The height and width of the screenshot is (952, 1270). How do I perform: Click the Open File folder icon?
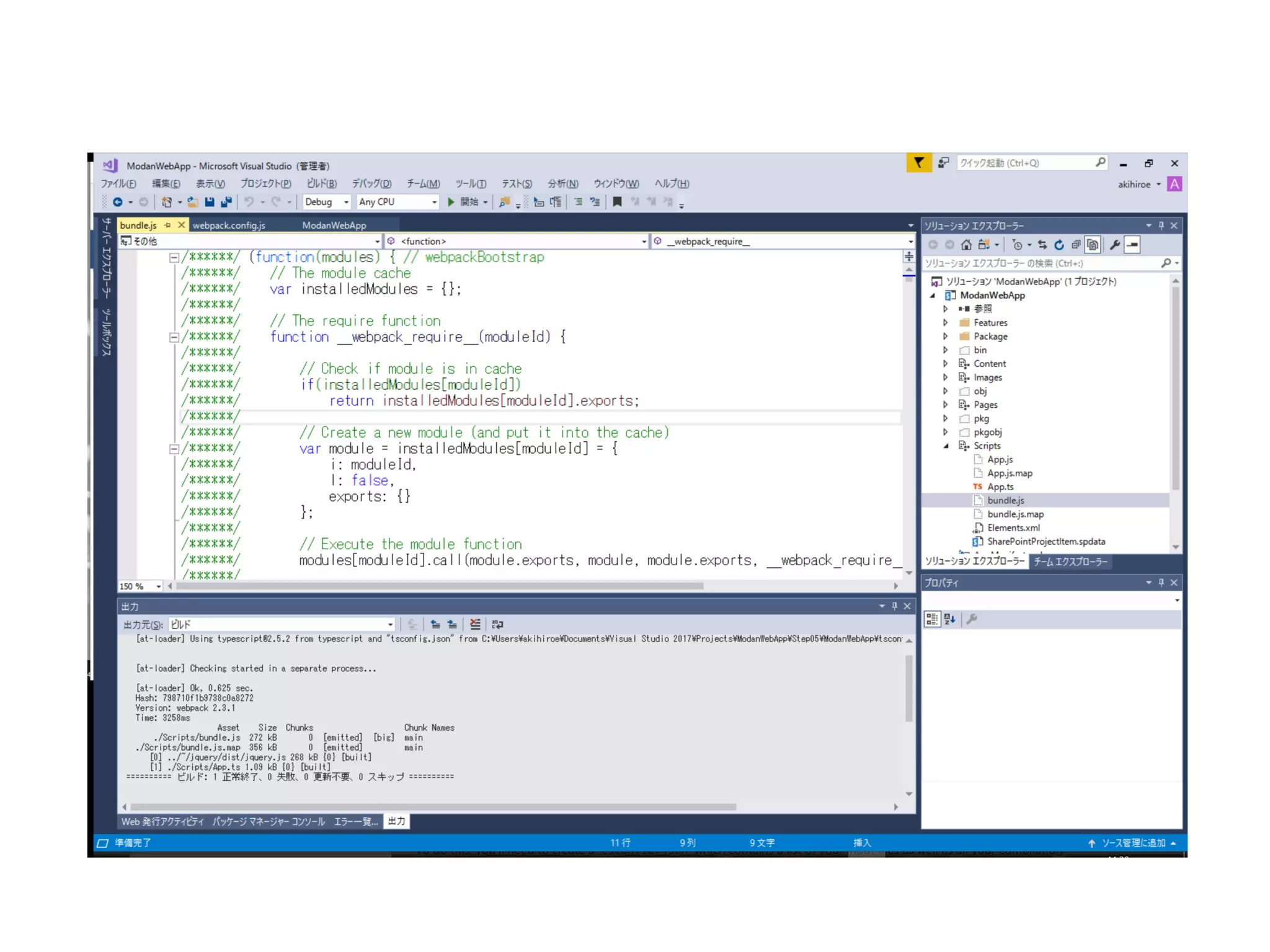tap(193, 202)
